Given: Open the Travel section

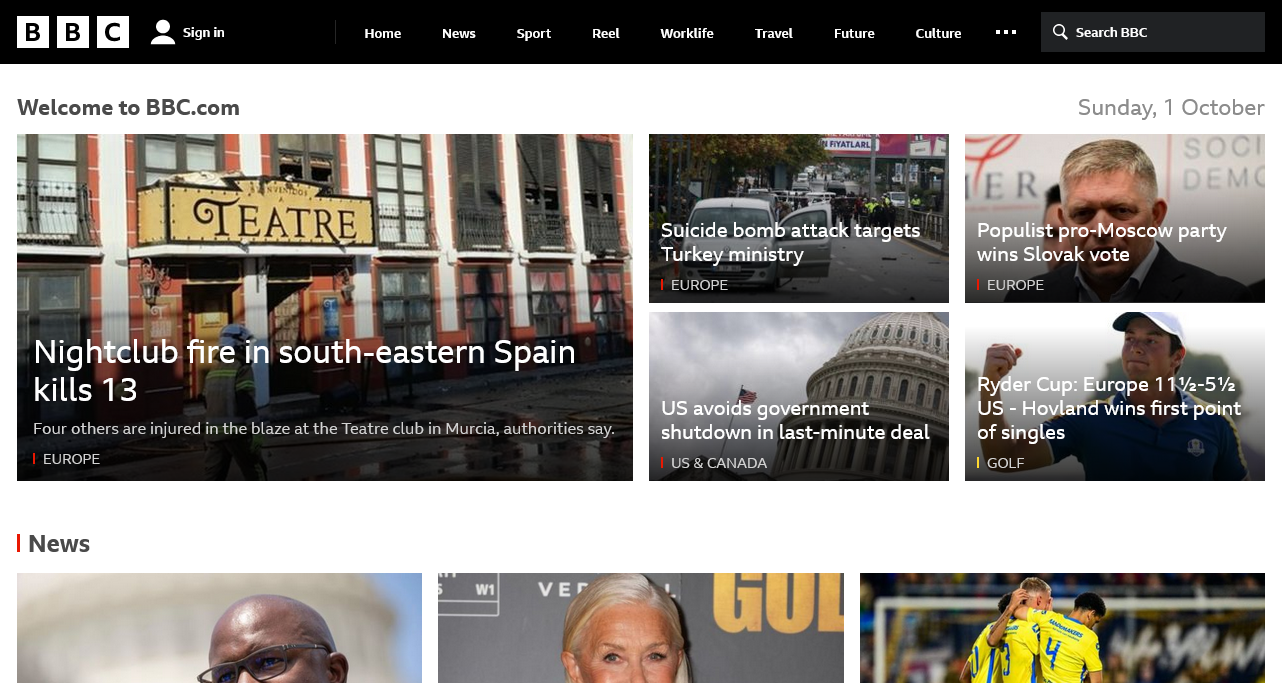Looking at the screenshot, I should point(774,33).
